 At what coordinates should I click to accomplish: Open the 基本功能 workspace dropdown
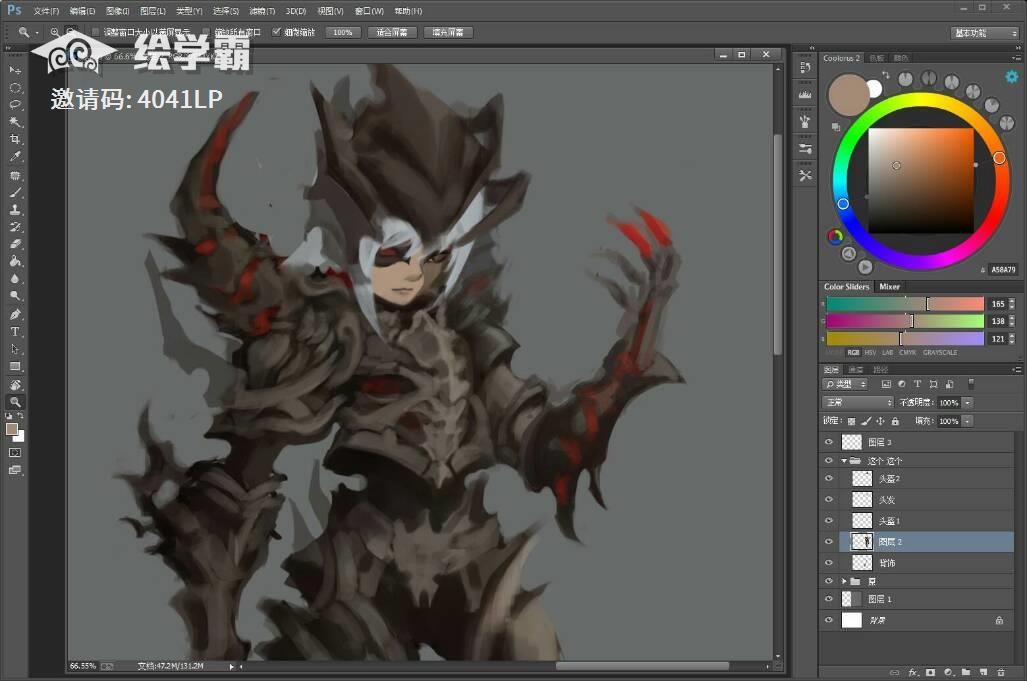point(985,33)
